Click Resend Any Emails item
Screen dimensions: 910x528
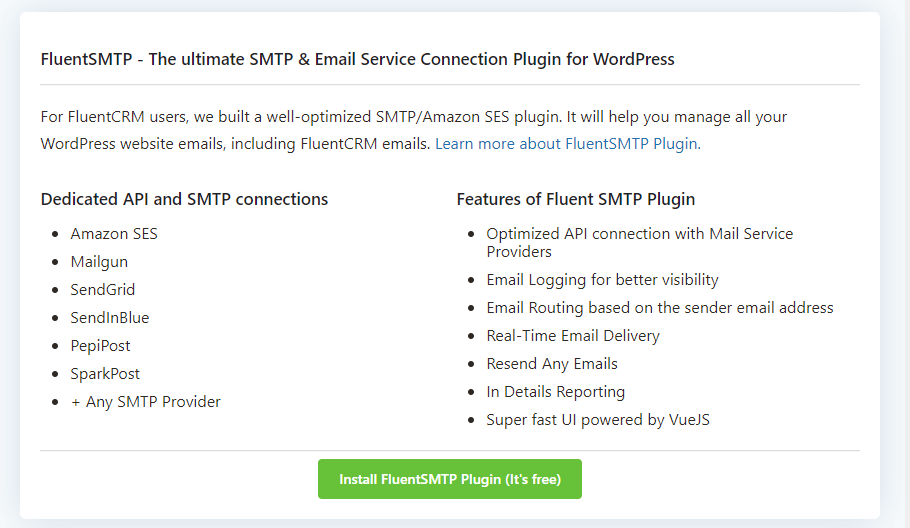tap(552, 364)
